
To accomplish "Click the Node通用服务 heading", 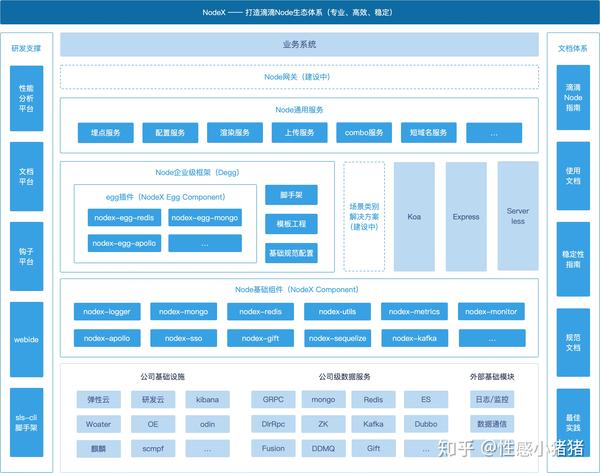I will 299,110.
